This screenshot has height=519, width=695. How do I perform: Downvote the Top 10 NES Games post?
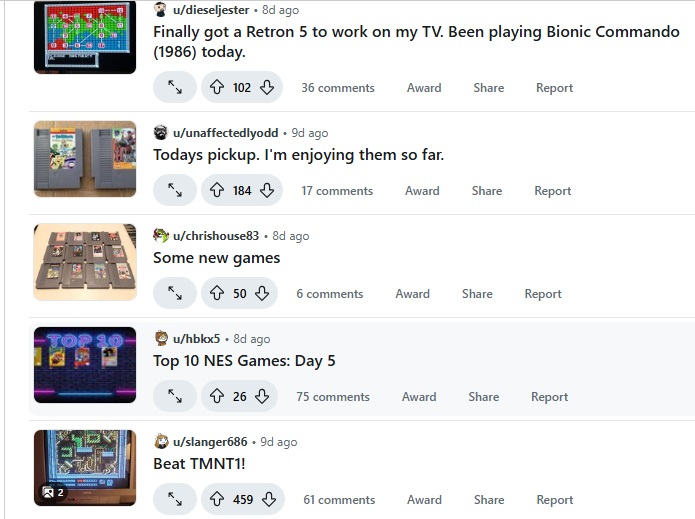pyautogui.click(x=262, y=396)
